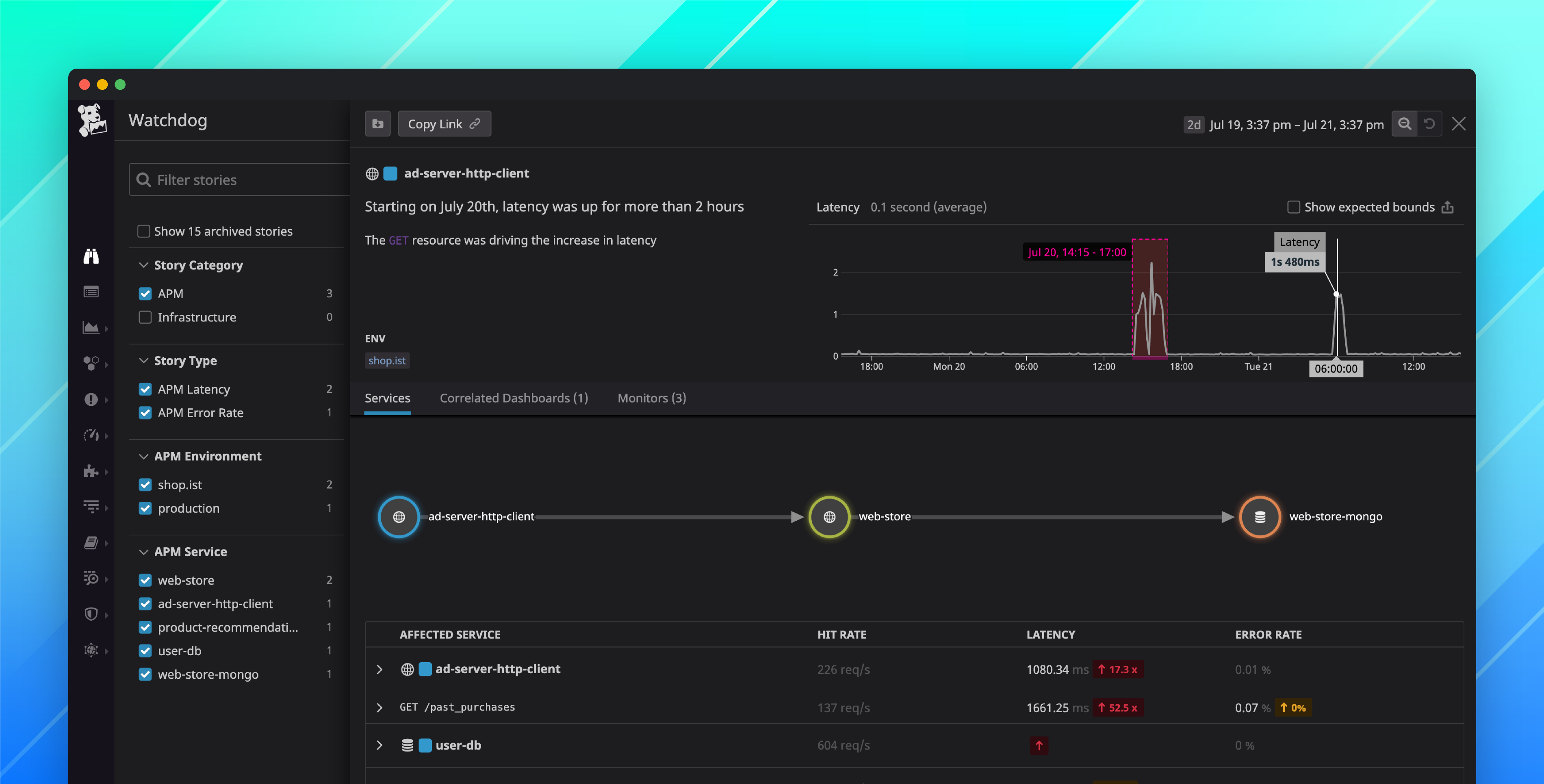Enable Show 15 archived stories
The width and height of the screenshot is (1544, 784).
[145, 231]
